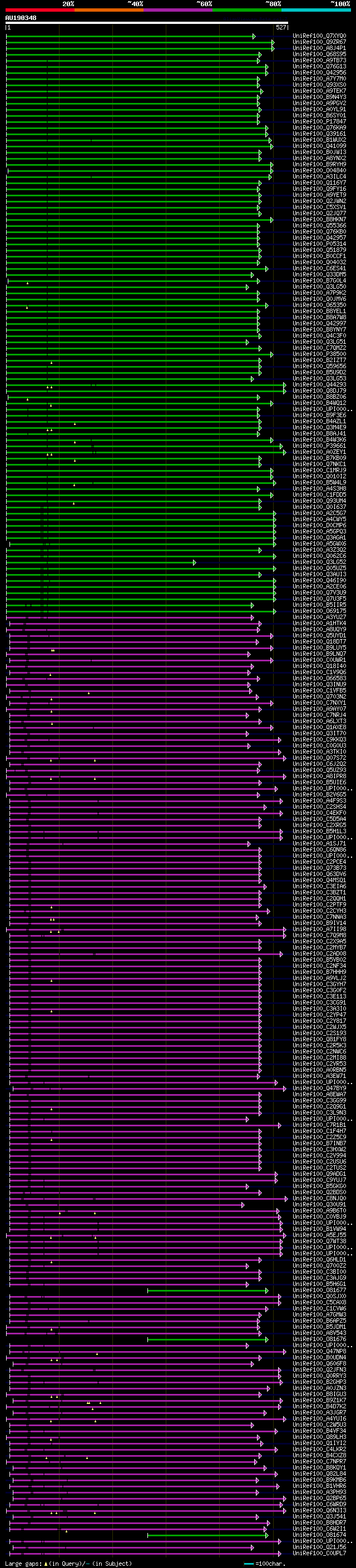This screenshot has width=356, height=1568.
Task: Click the green alignment bar for UniRef100_B8HKN7
Action: click(140, 220)
